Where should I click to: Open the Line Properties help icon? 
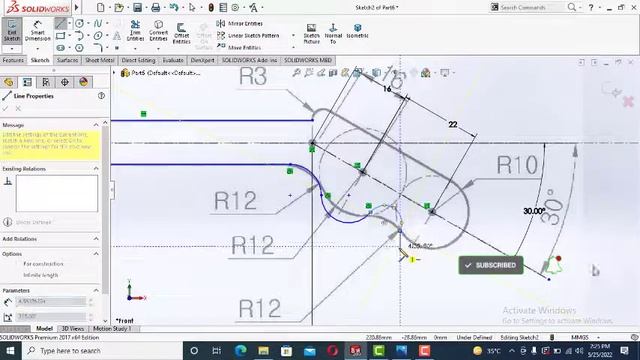[x=101, y=96]
